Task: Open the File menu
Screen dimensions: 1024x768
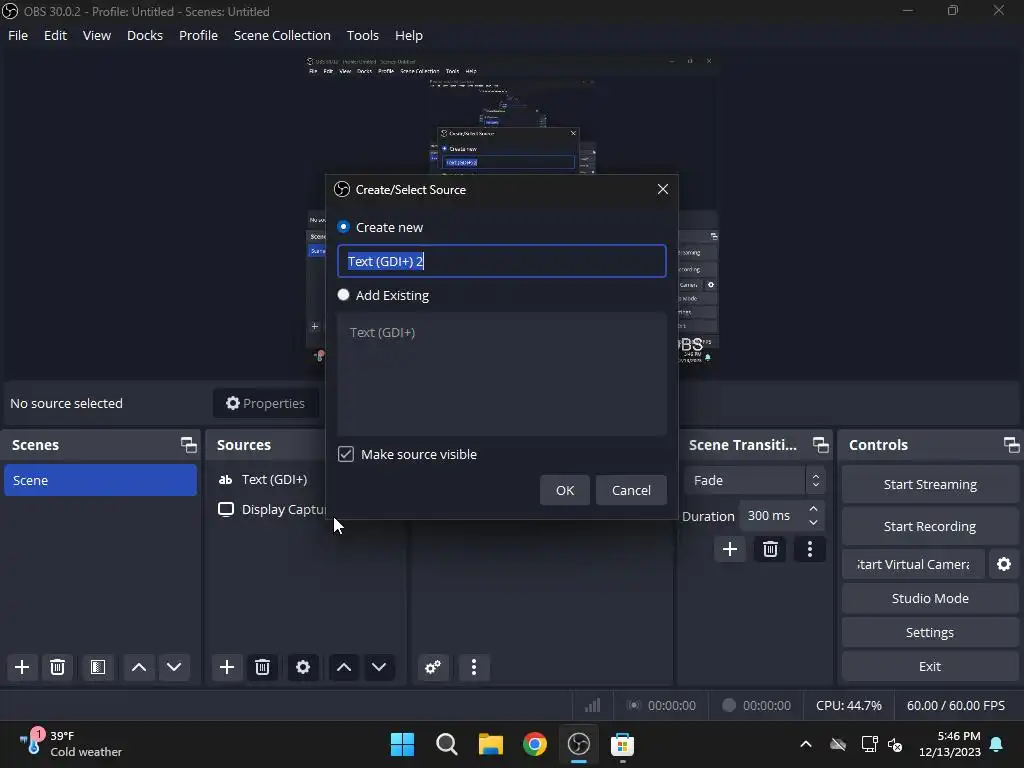Action: 18,35
